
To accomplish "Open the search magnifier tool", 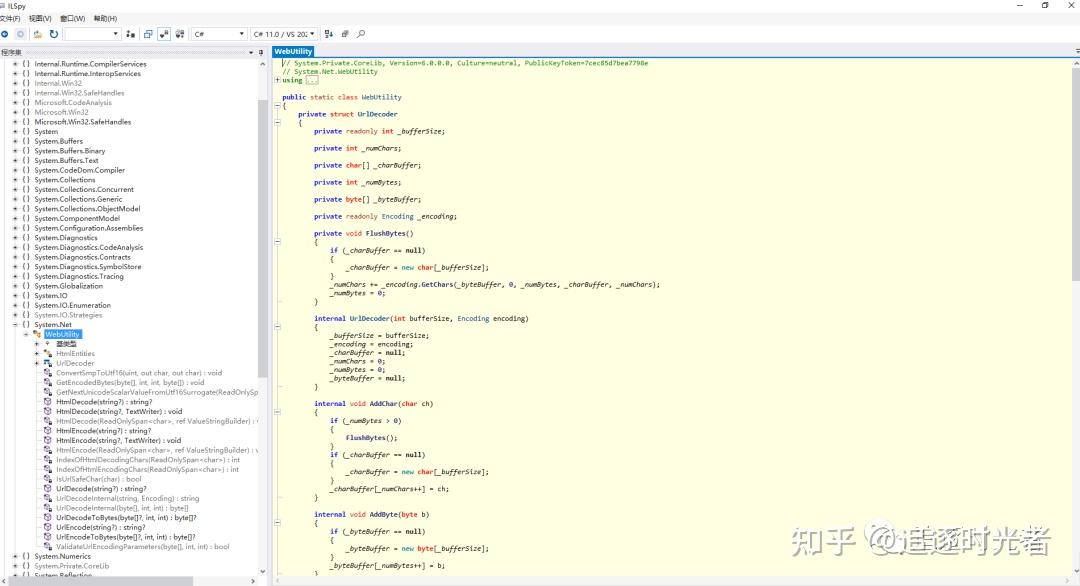I will point(361,34).
